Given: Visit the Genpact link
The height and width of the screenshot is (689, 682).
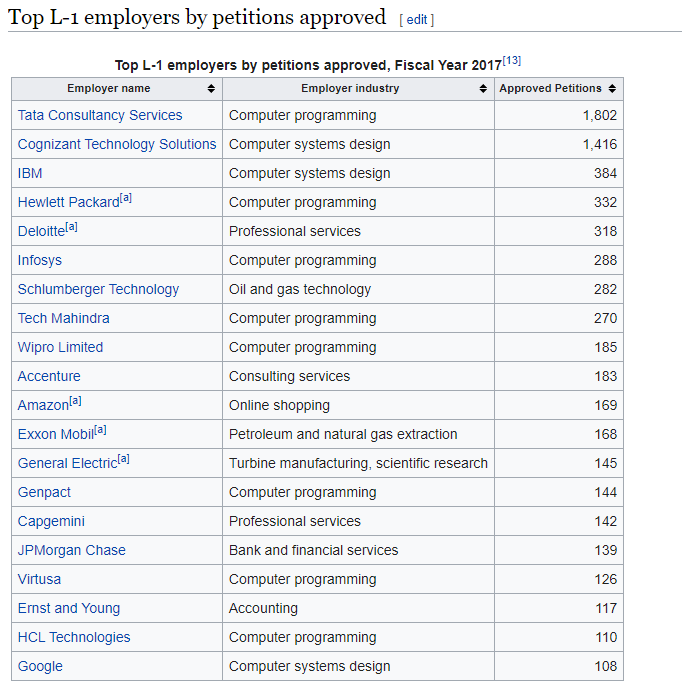Looking at the screenshot, I should point(44,492).
